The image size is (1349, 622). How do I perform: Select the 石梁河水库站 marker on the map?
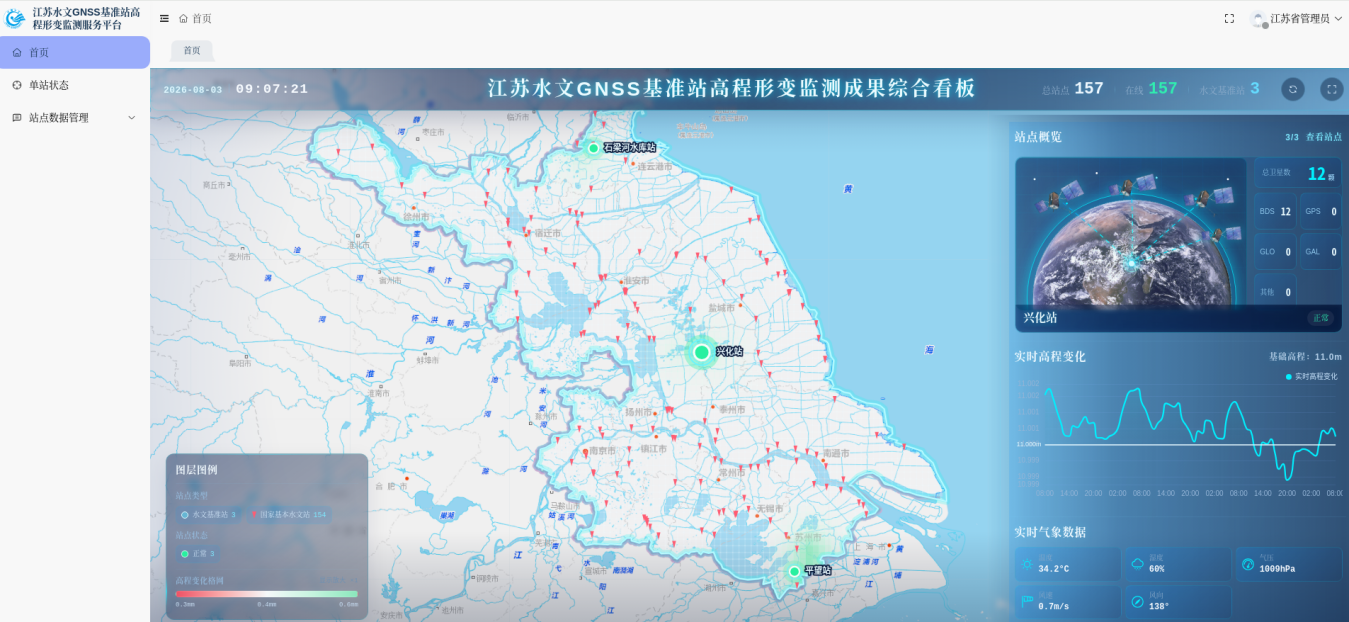[x=593, y=148]
